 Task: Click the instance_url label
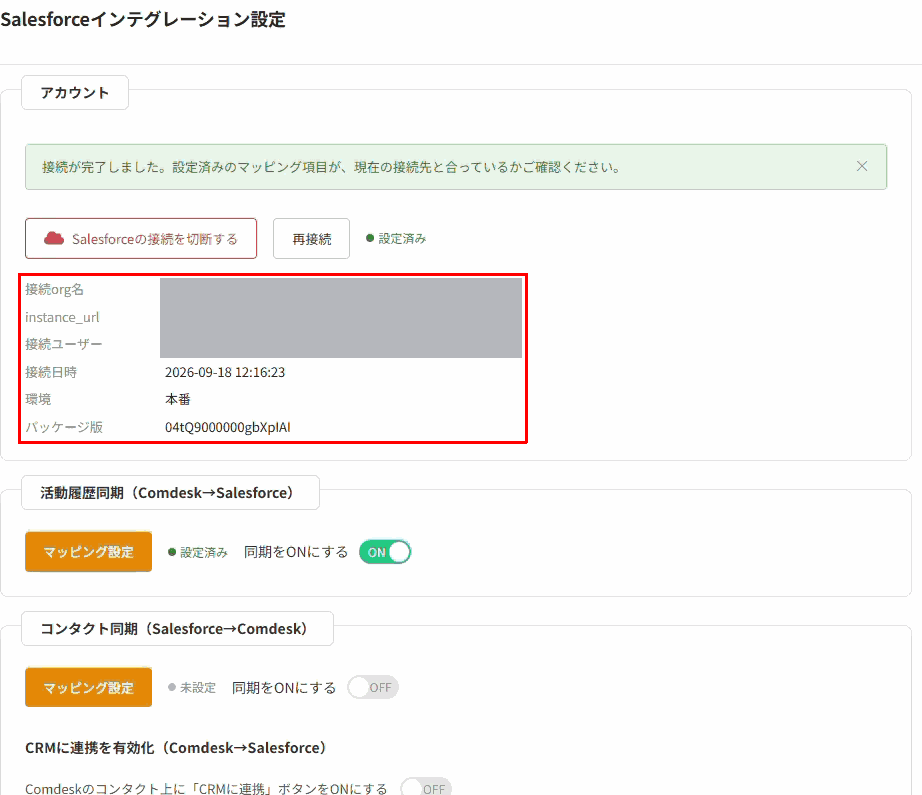(x=62, y=317)
